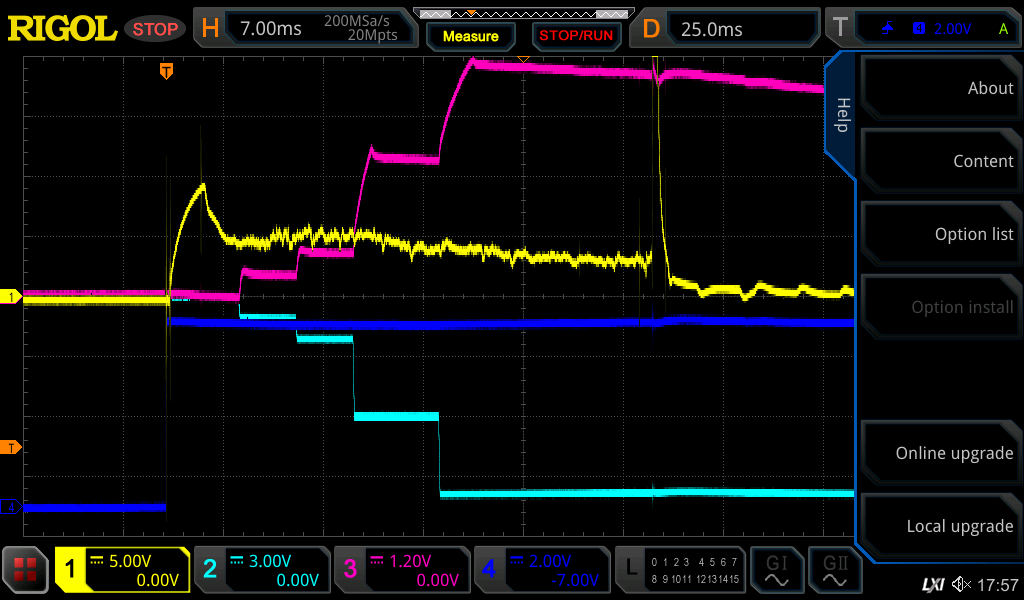Image resolution: width=1024 pixels, height=600 pixels.
Task: Open the logic analyzer L digital channels panel
Action: (680, 570)
